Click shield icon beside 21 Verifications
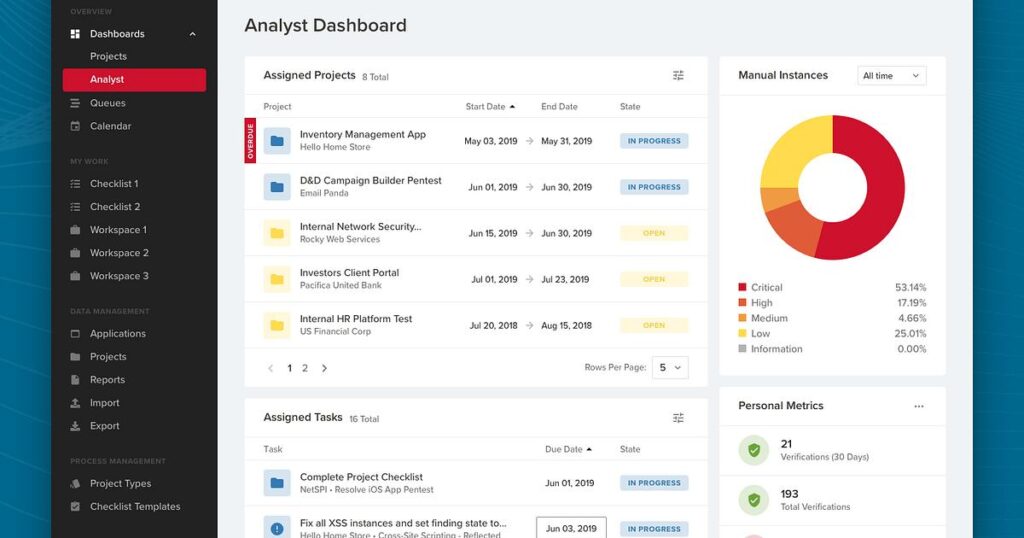Viewport: 1024px width, 538px height. [754, 450]
